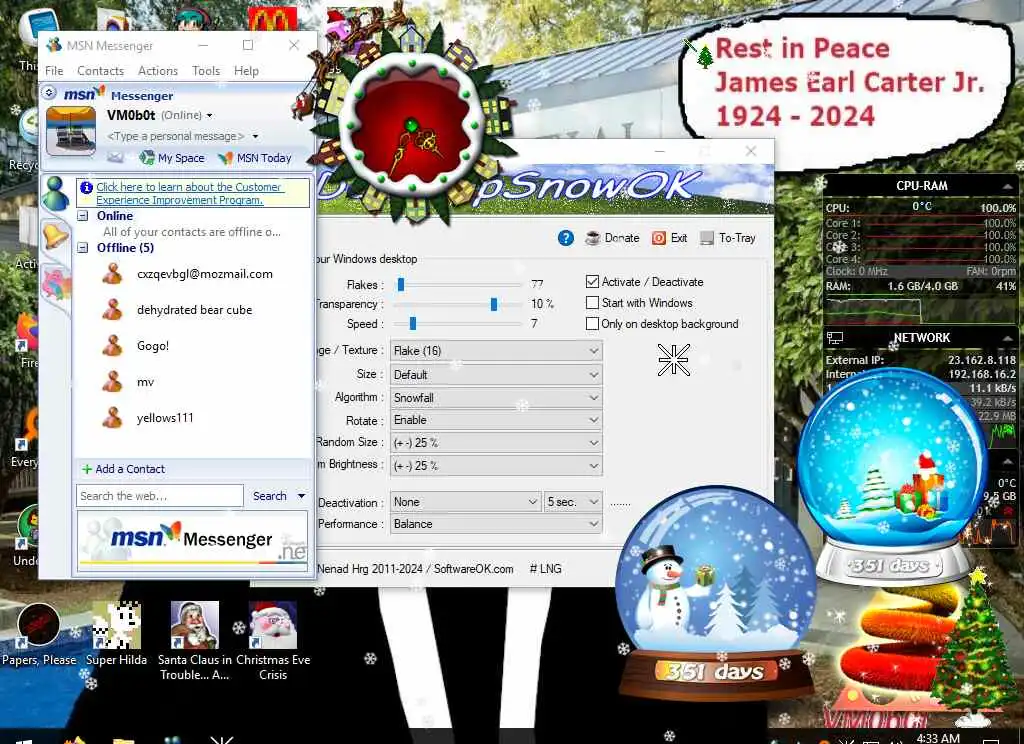The width and height of the screenshot is (1024, 744).
Task: Open the Brightness 25 % dropdown
Action: pos(496,466)
